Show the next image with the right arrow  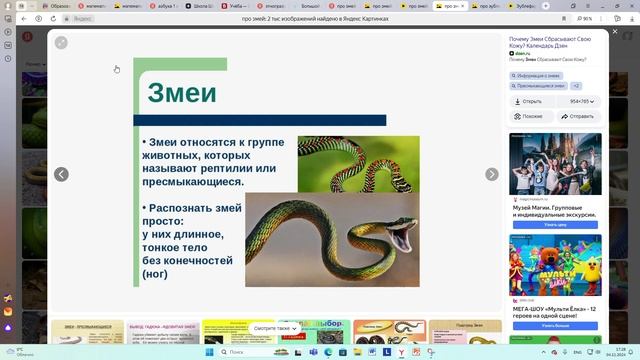pos(492,174)
